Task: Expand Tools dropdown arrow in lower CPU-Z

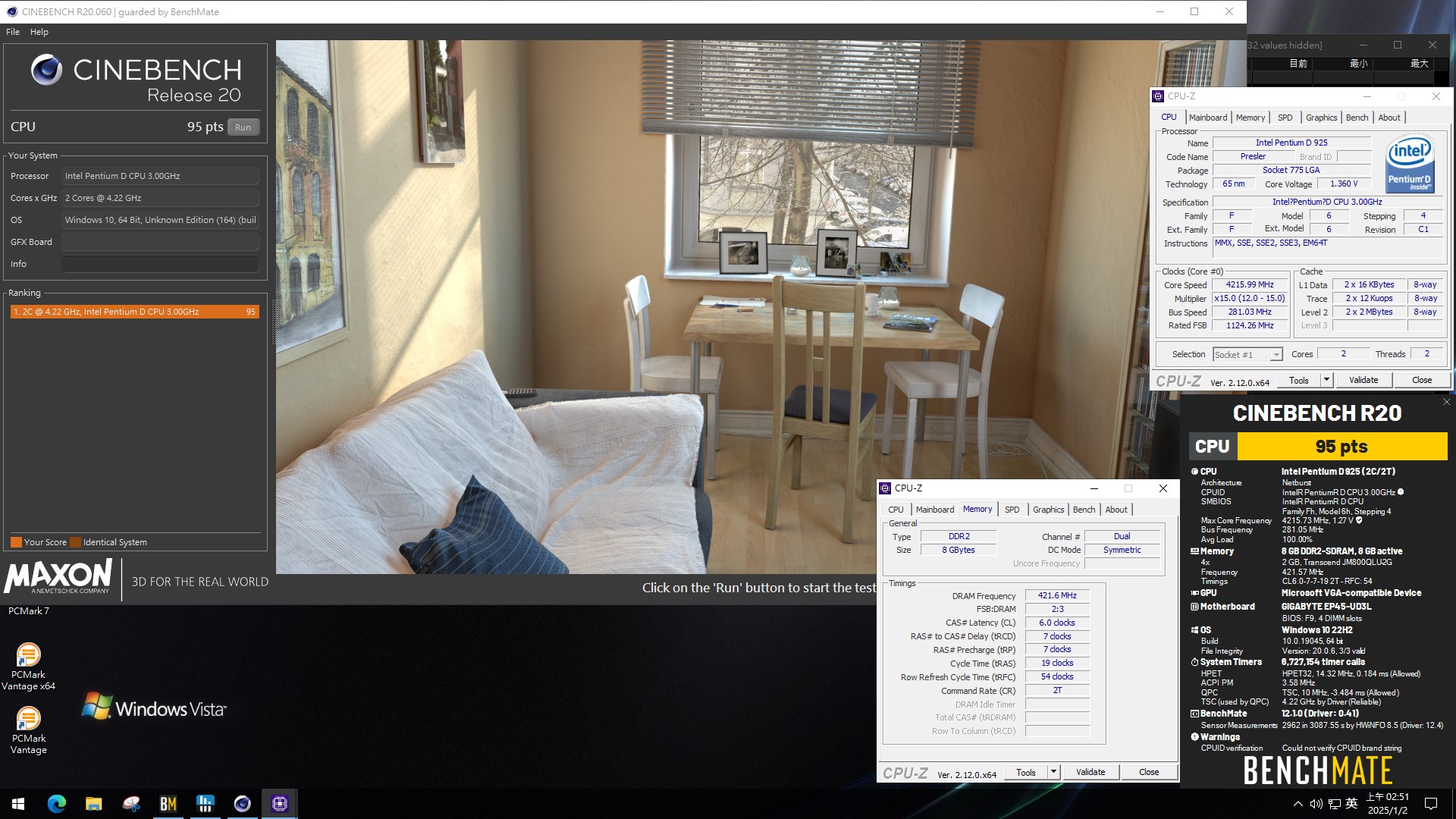Action: (1053, 772)
